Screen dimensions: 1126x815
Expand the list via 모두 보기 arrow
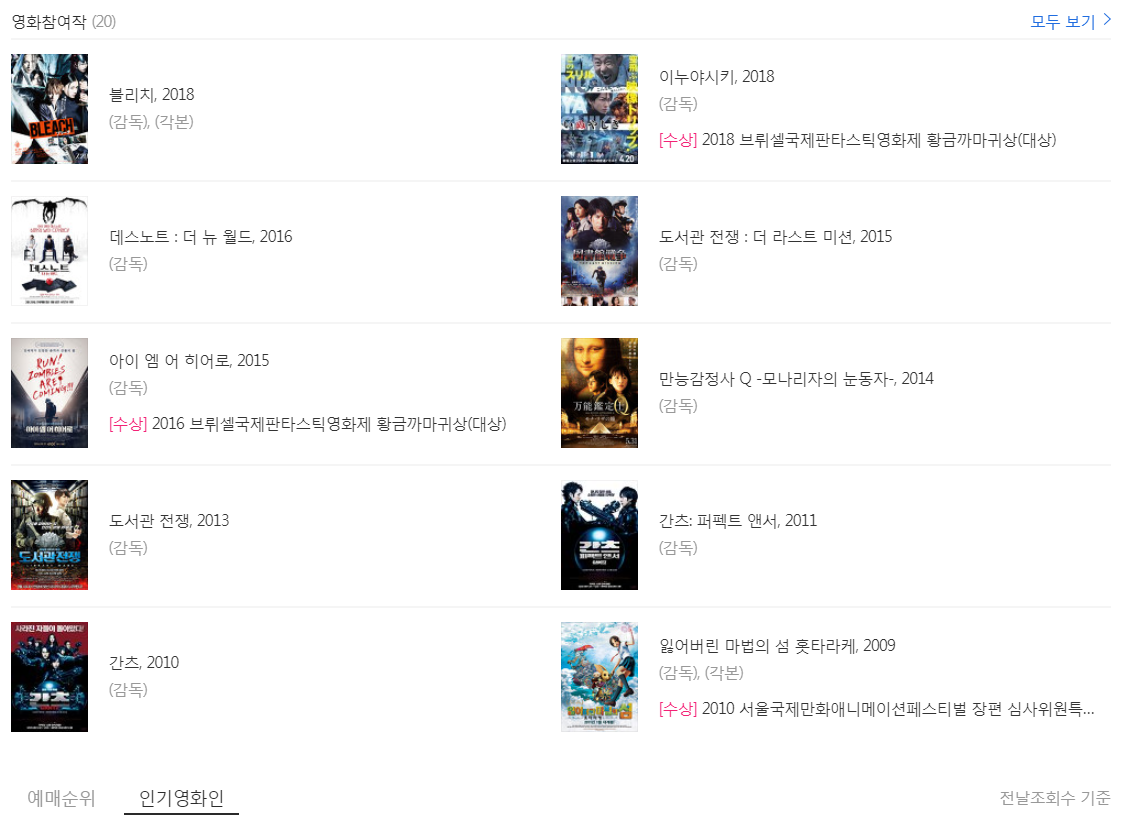click(1071, 22)
